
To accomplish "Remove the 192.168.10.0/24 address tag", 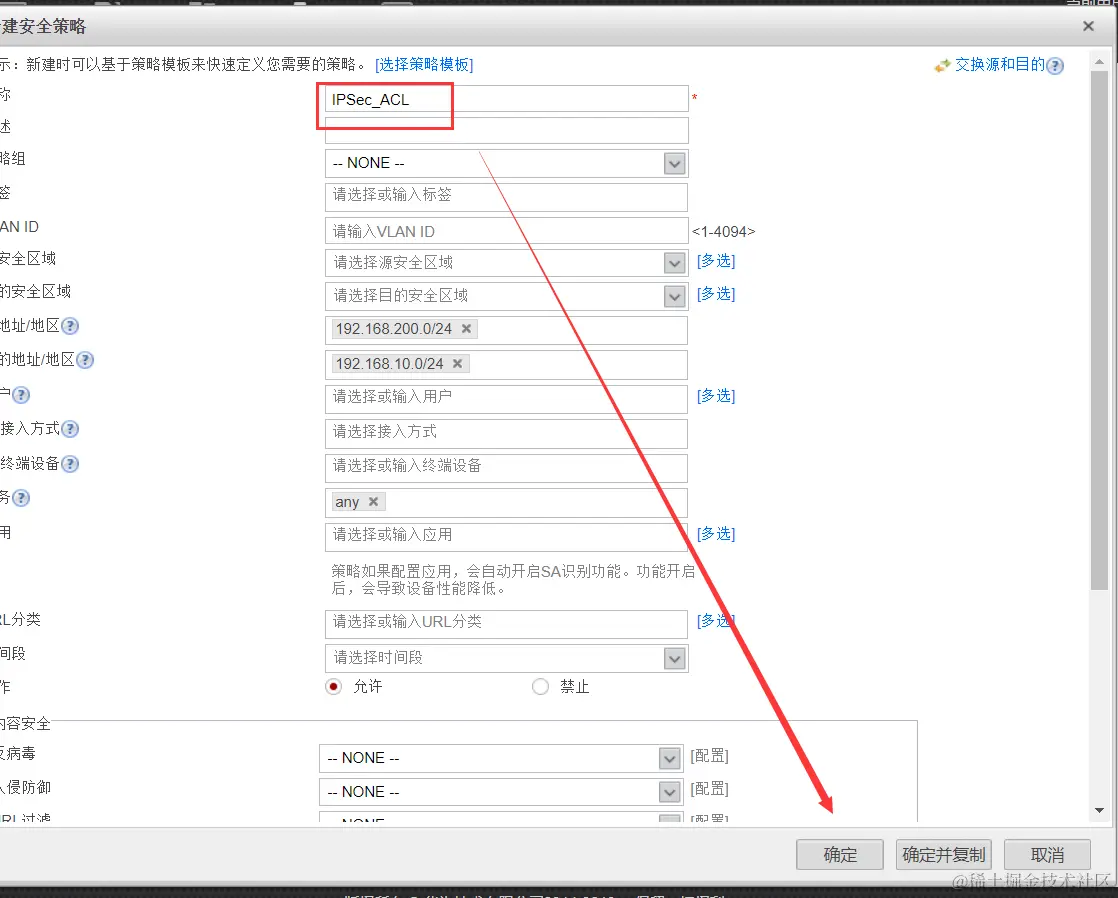I will pyautogui.click(x=458, y=364).
